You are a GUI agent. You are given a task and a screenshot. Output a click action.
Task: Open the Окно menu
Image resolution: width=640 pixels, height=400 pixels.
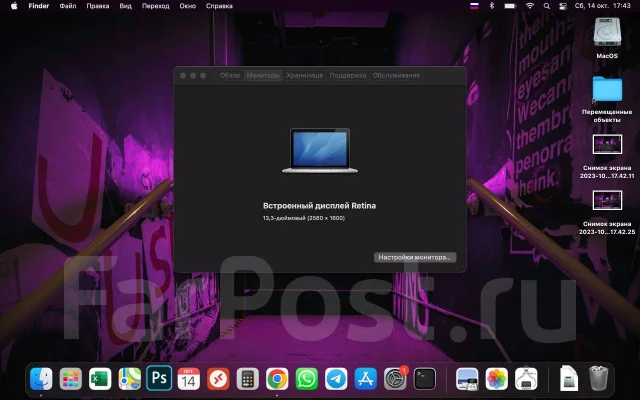187,6
